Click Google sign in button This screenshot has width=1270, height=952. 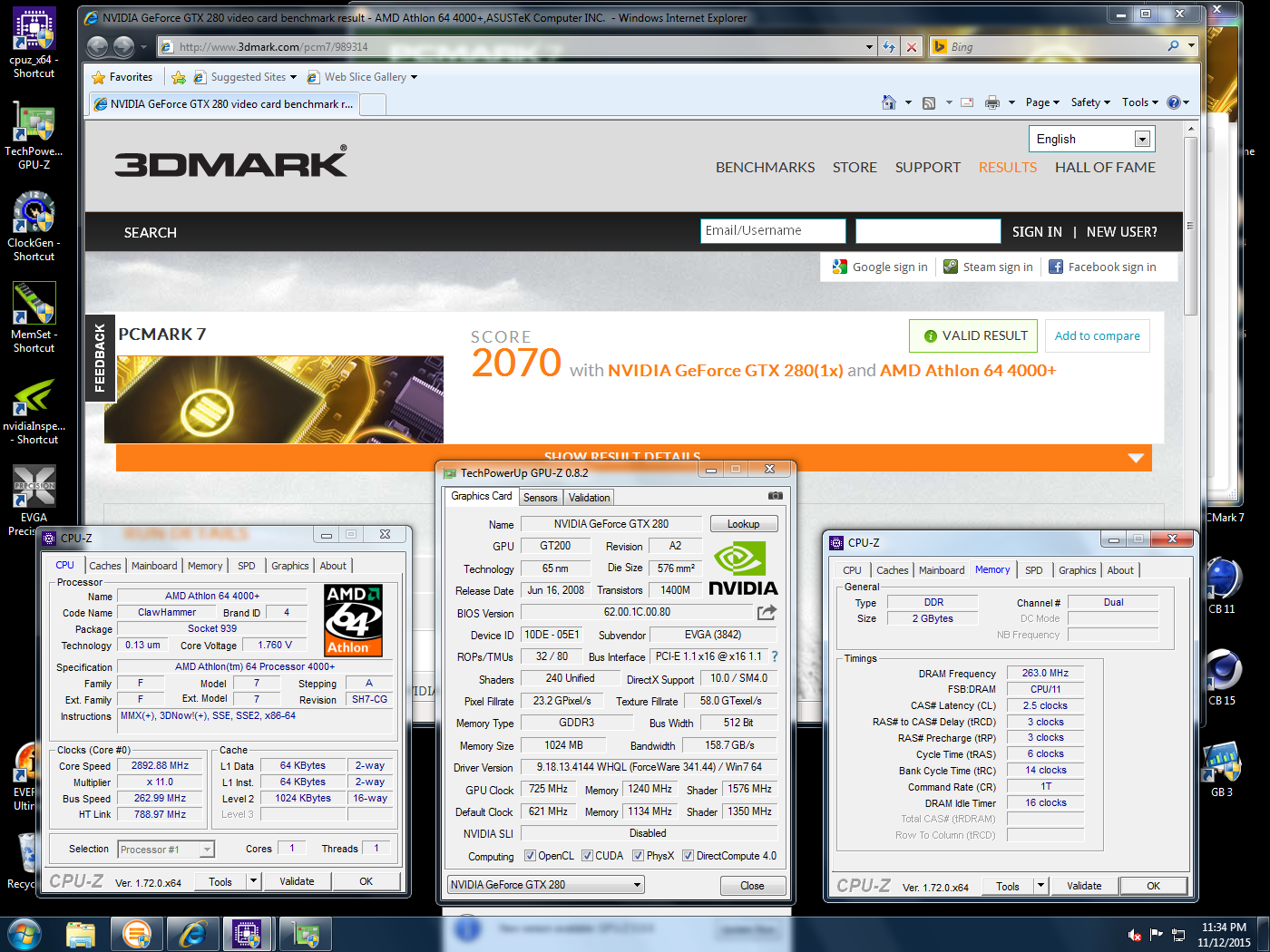click(880, 267)
